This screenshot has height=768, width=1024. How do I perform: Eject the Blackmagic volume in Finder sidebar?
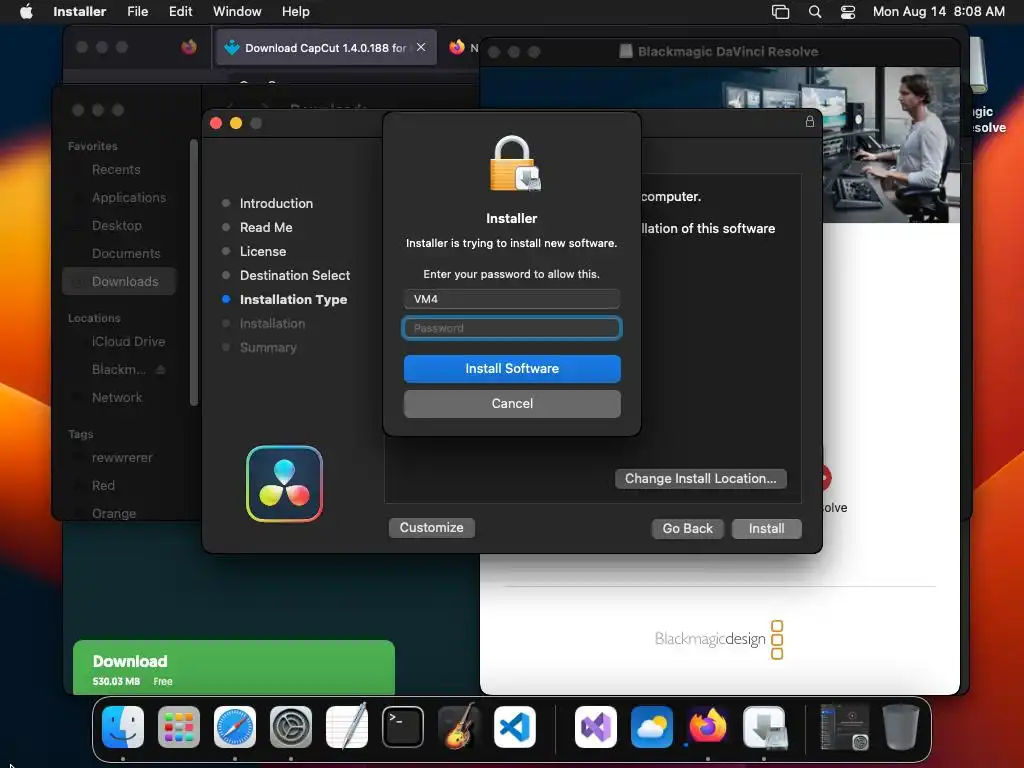(x=161, y=370)
